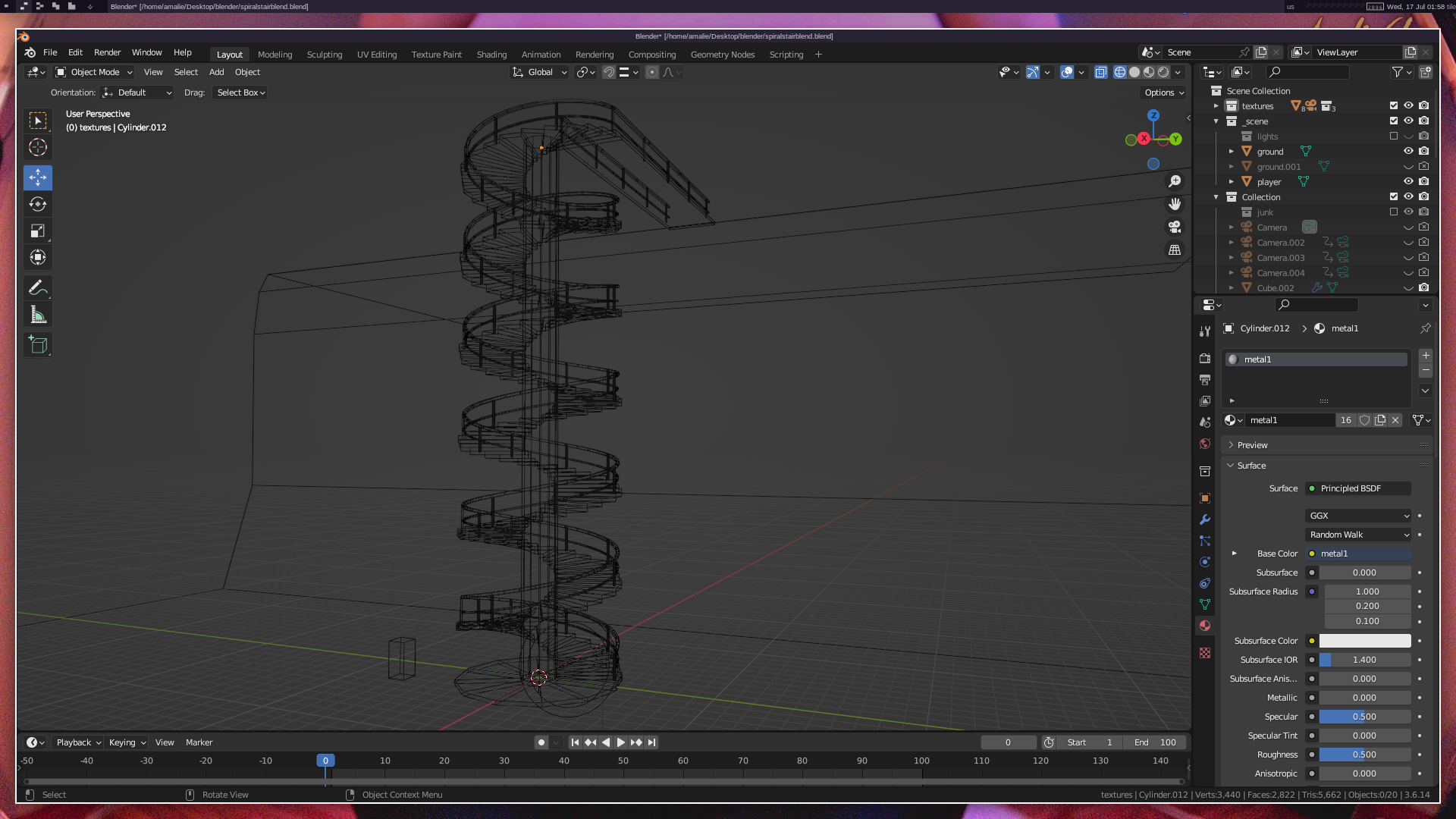Click the Toggle camera view icon
Image resolution: width=1456 pixels, height=819 pixels.
1175,227
